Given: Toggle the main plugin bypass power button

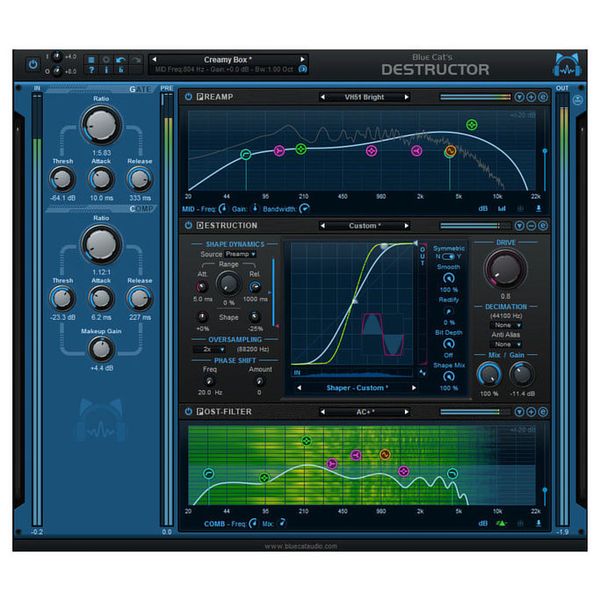Looking at the screenshot, I should coord(33,64).
